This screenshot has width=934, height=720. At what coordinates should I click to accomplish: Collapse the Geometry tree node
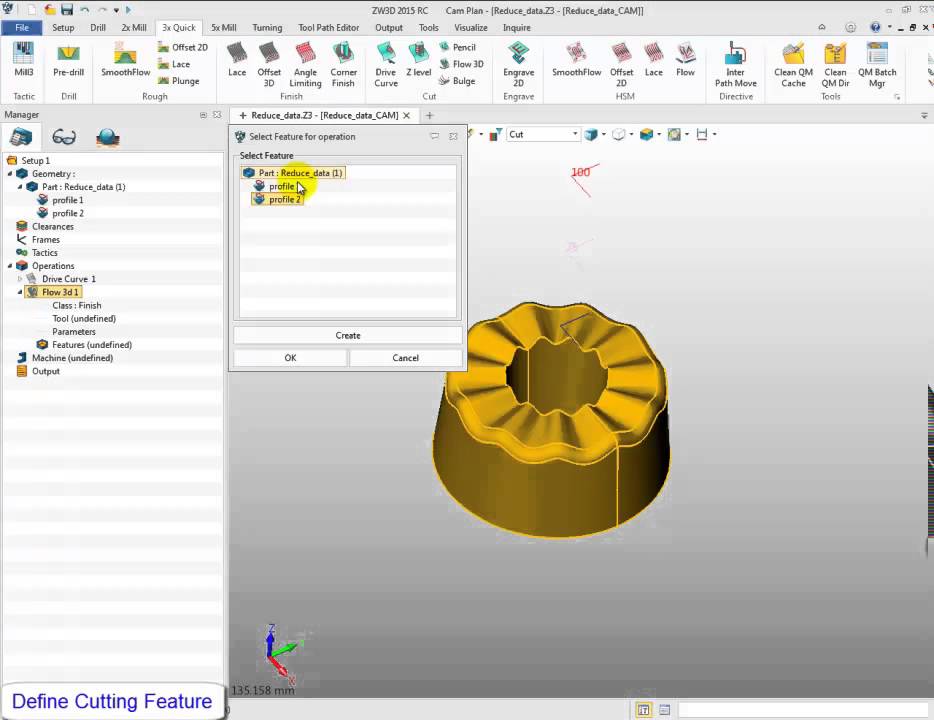coord(10,174)
